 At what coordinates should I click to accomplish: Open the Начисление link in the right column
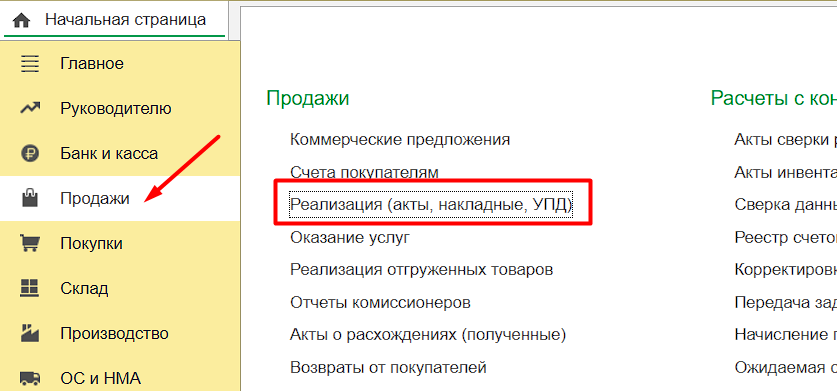786,335
